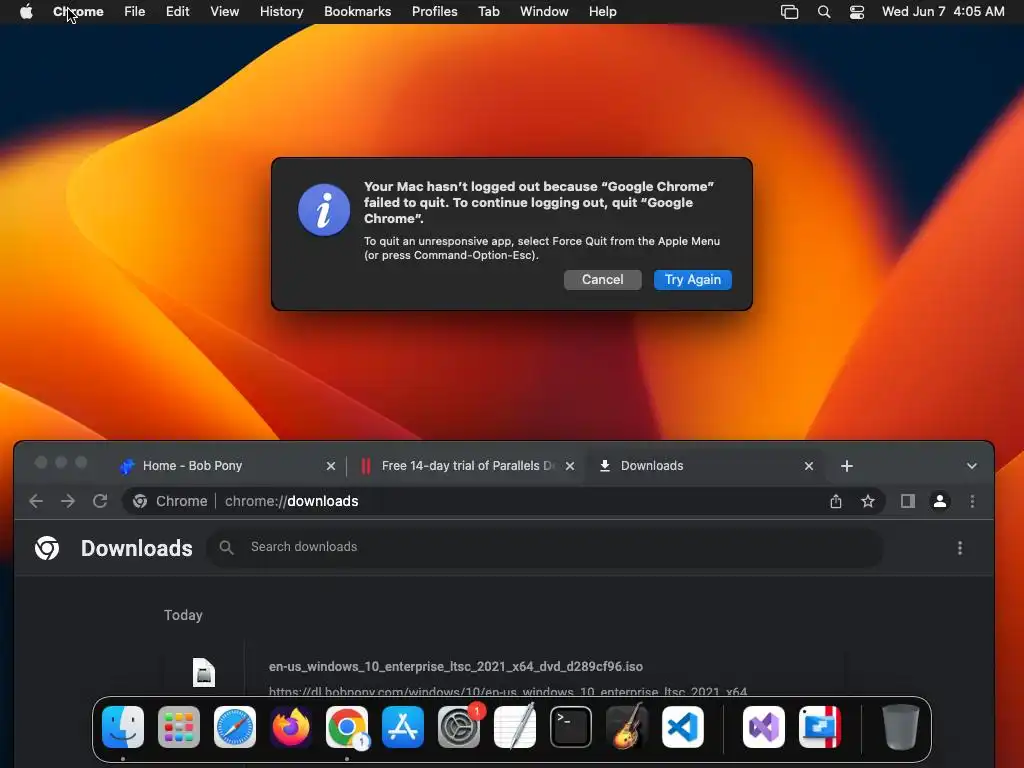This screenshot has width=1024, height=768.
Task: Open a new Chrome tab
Action: (x=846, y=466)
